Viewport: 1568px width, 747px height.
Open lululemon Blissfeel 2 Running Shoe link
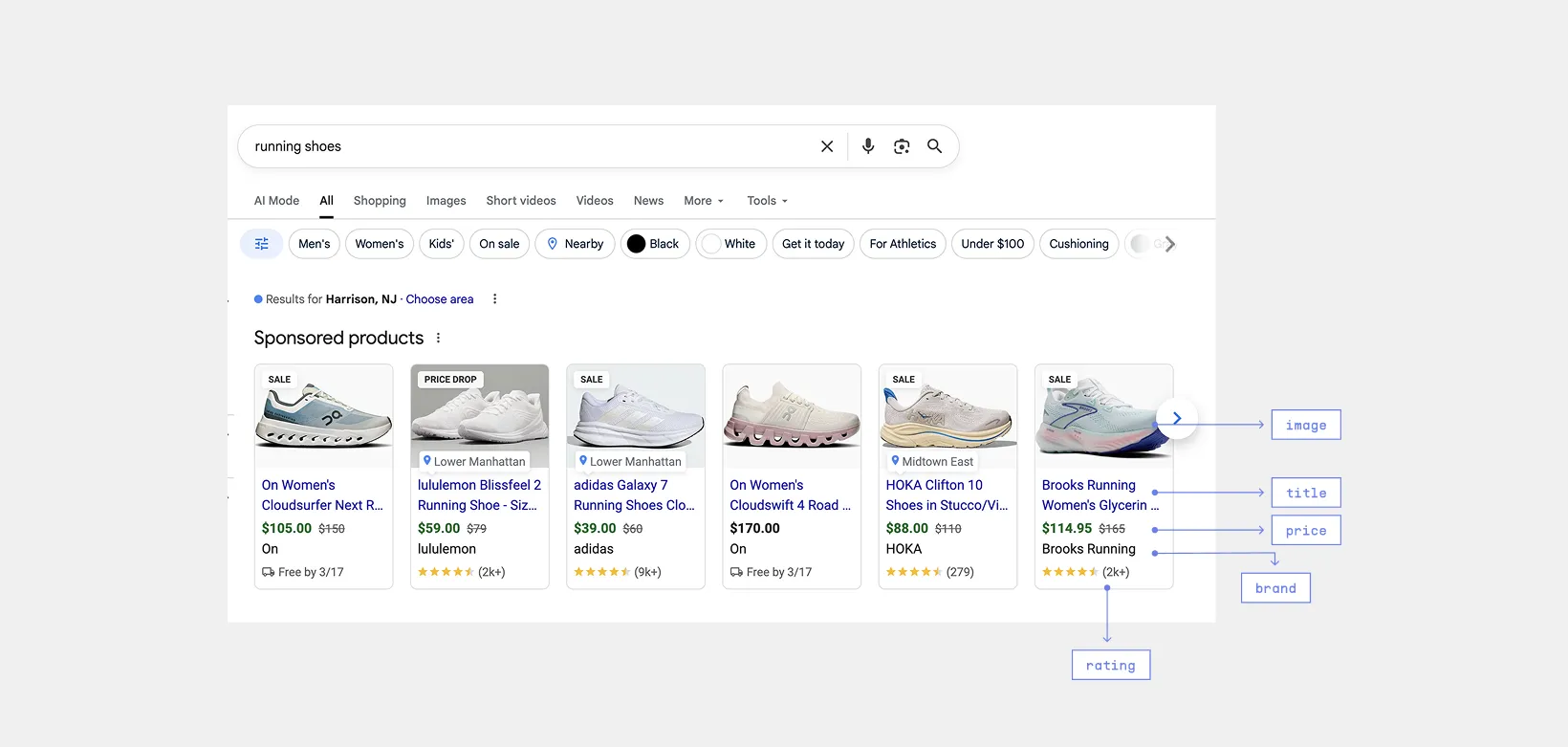(x=479, y=495)
